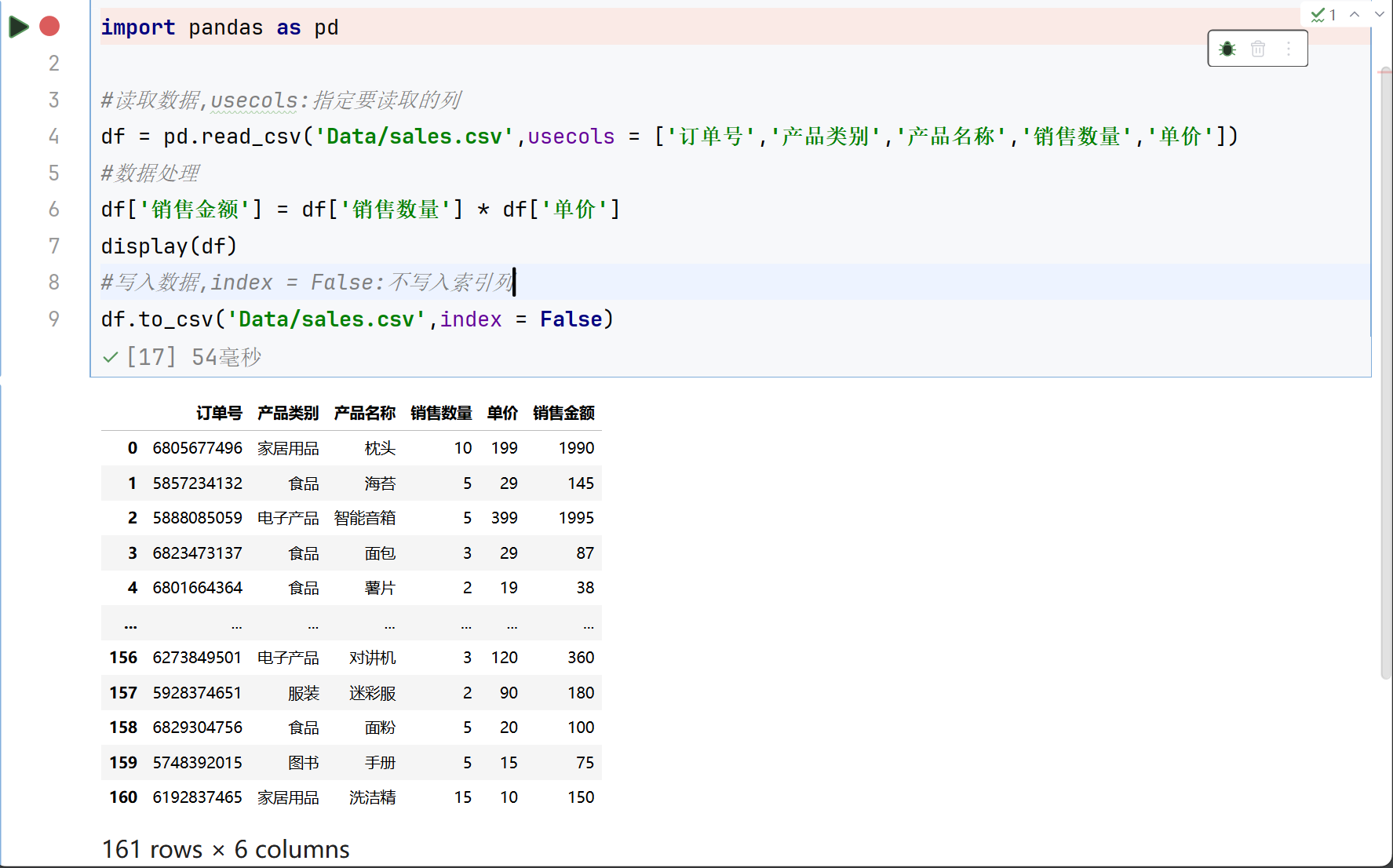Click the unit price cell '399'

click(505, 518)
